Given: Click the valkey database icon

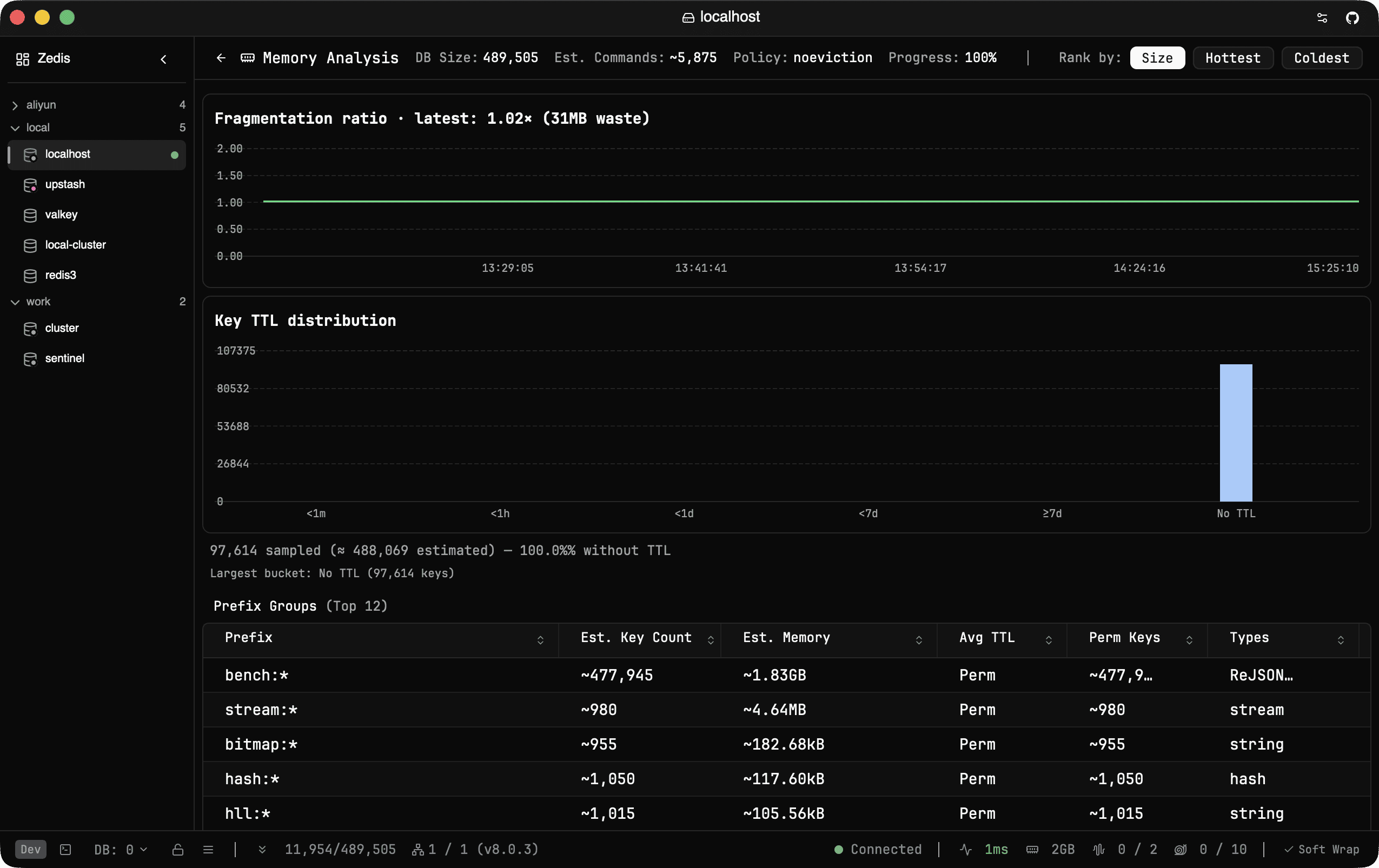Looking at the screenshot, I should pos(30,215).
